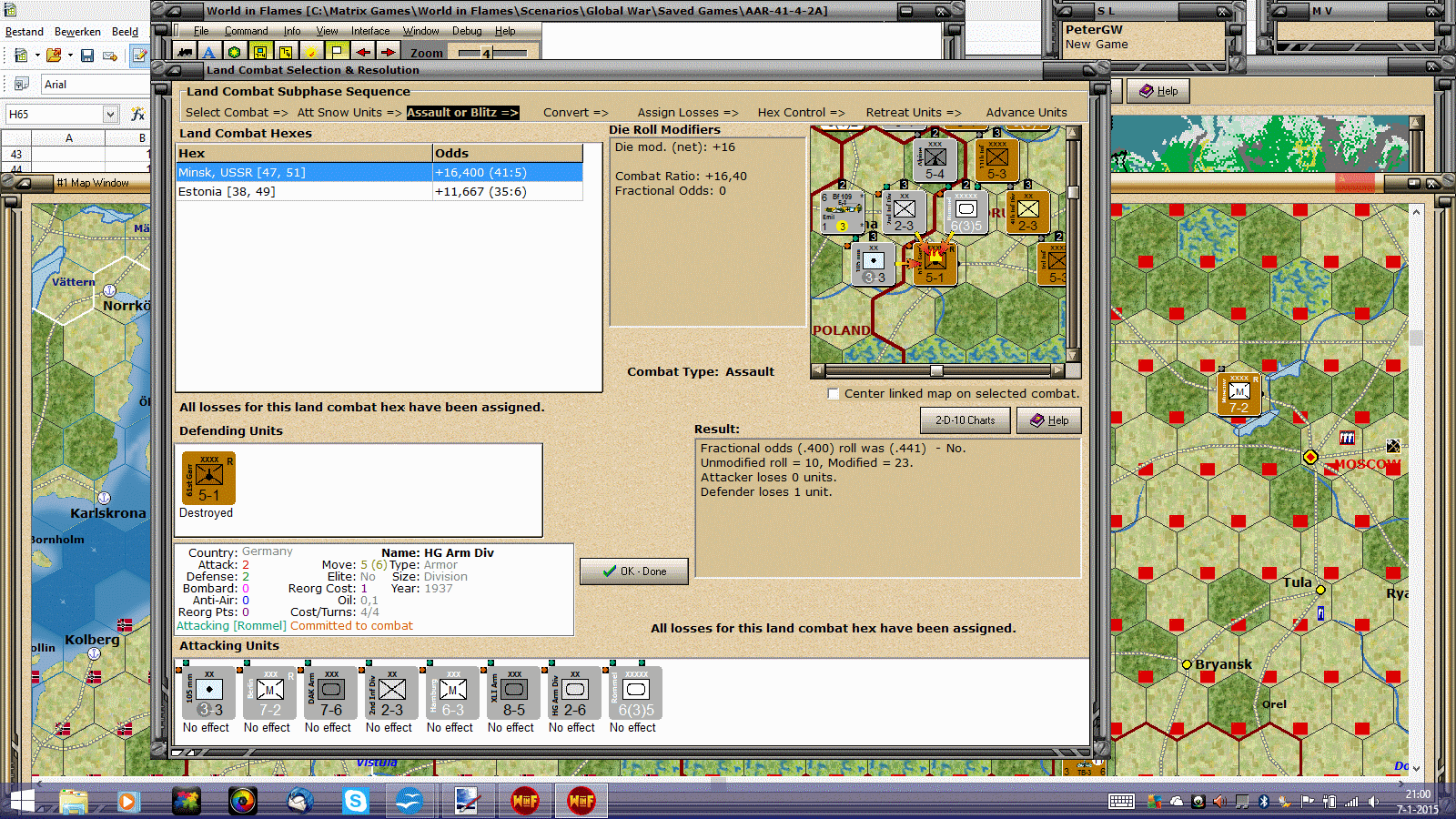The width and height of the screenshot is (1456, 819).
Task: Click the Odds column header
Action: (508, 153)
